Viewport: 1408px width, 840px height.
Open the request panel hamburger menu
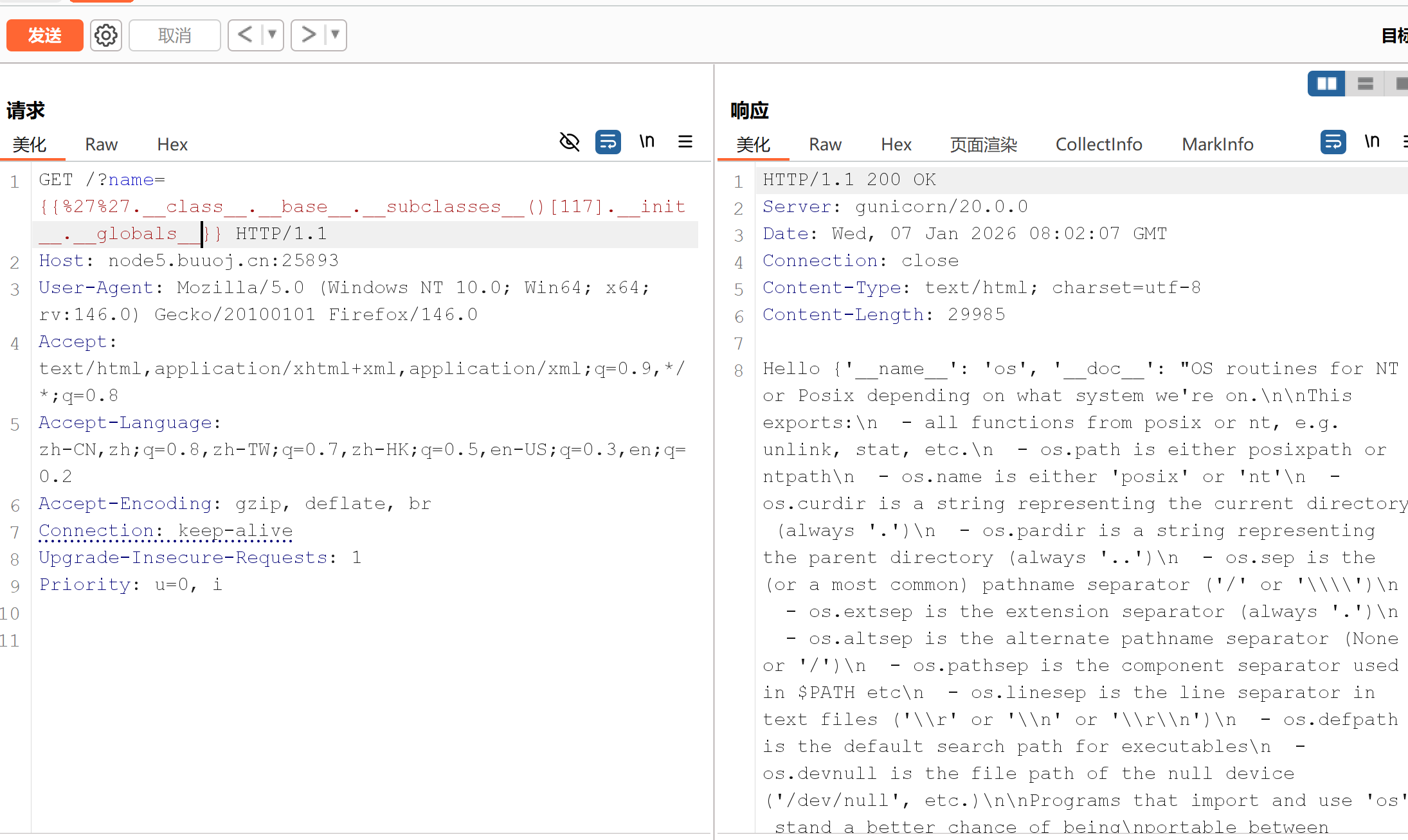point(685,141)
